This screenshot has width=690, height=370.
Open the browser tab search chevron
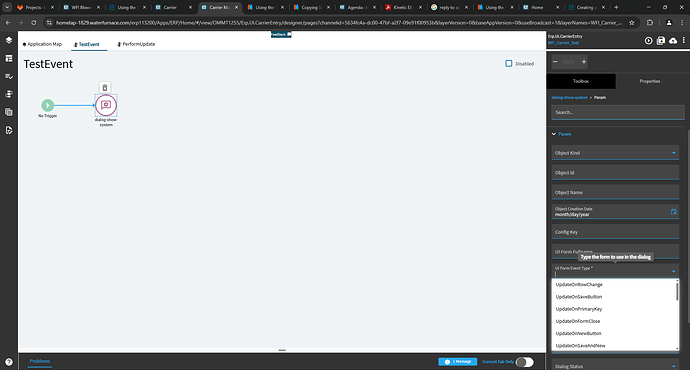pos(7,7)
